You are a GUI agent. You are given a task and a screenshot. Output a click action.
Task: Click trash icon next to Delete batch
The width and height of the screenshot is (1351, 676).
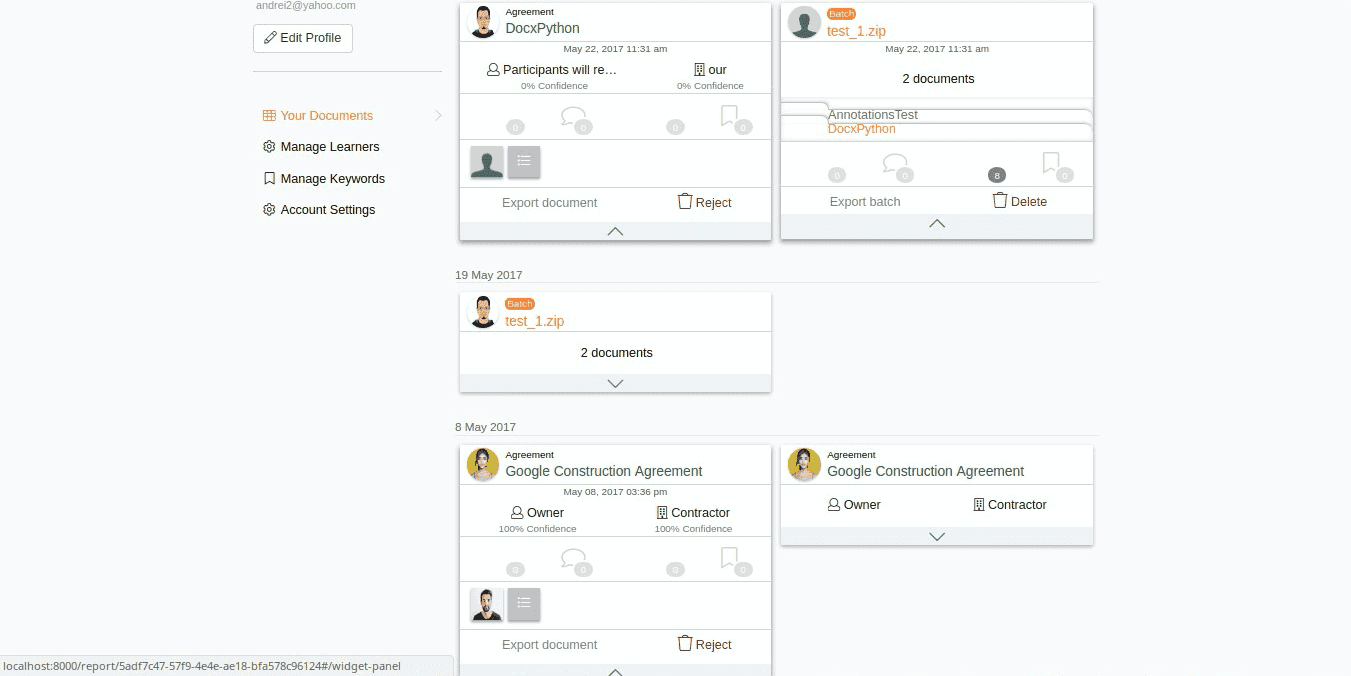[x=1000, y=200]
